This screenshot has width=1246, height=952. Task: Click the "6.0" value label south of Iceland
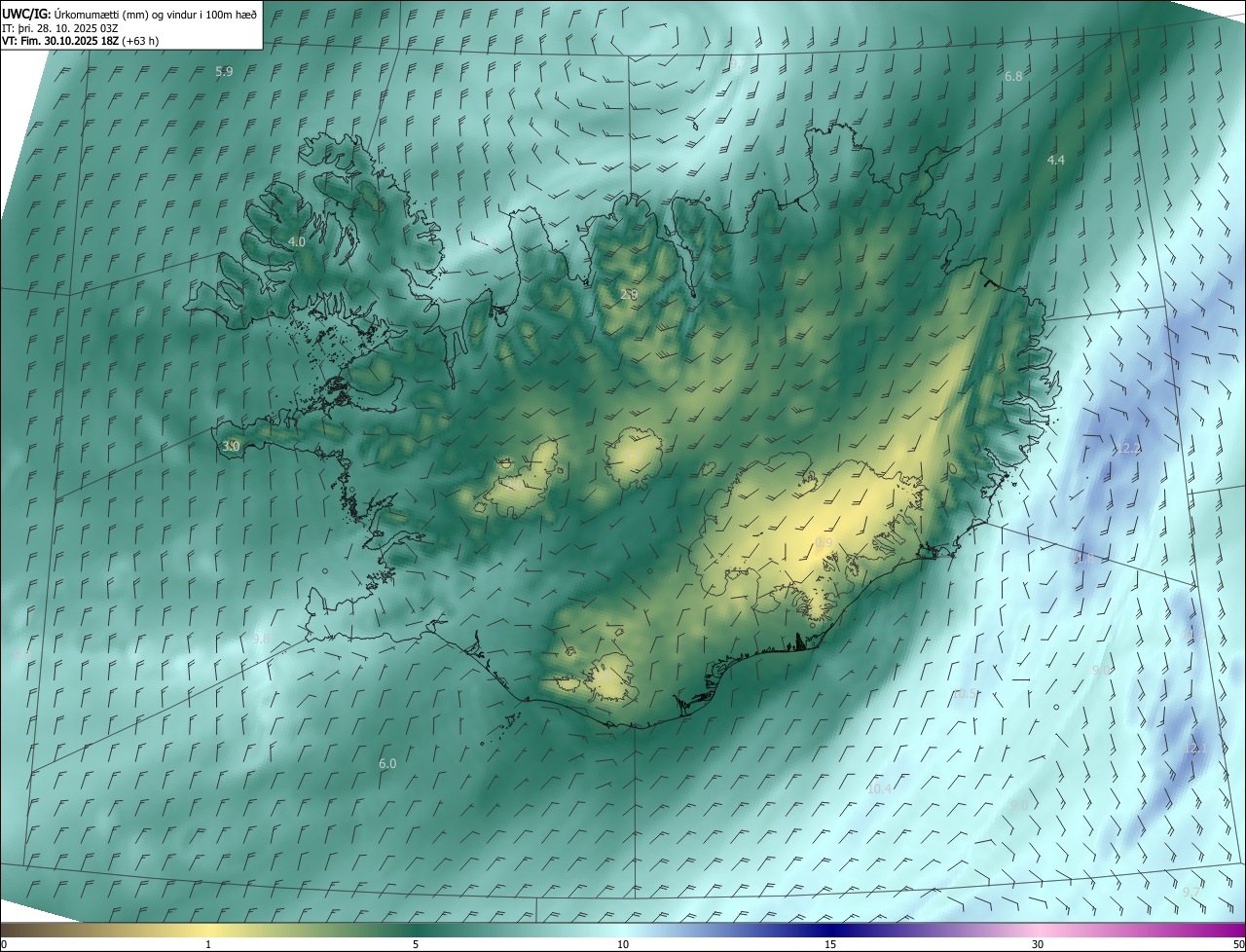pos(387,764)
